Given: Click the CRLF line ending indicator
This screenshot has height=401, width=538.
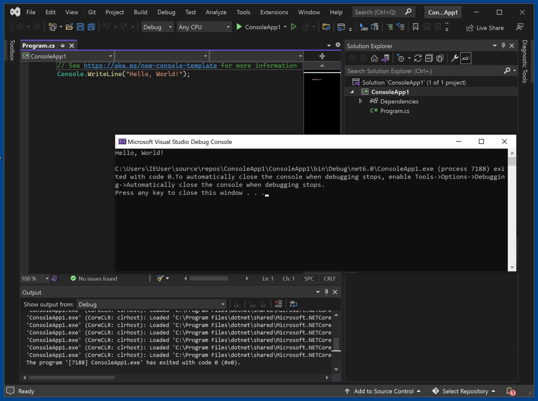Looking at the screenshot, I should tap(329, 279).
